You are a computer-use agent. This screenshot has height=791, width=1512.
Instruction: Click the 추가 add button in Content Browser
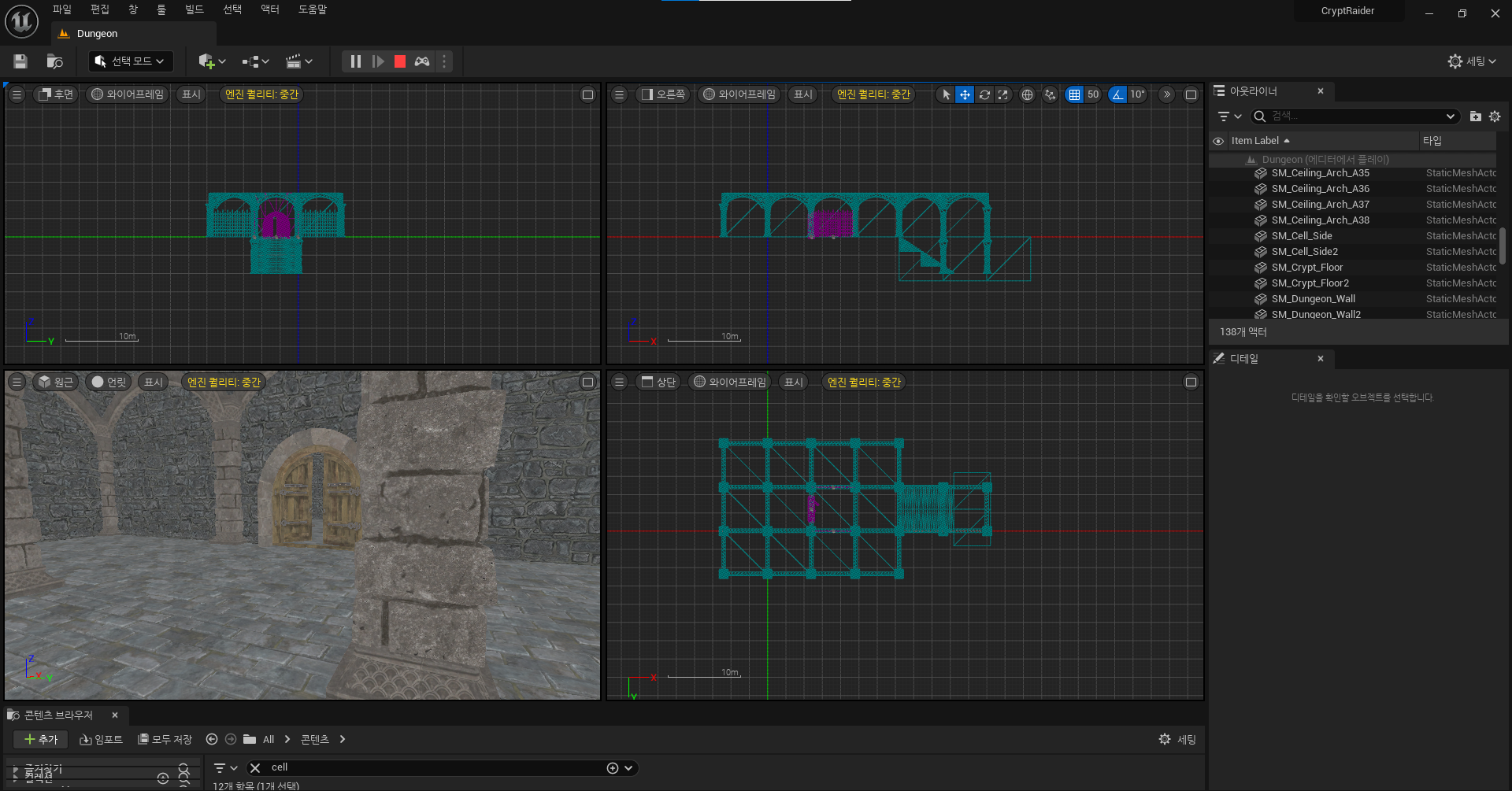click(x=41, y=739)
